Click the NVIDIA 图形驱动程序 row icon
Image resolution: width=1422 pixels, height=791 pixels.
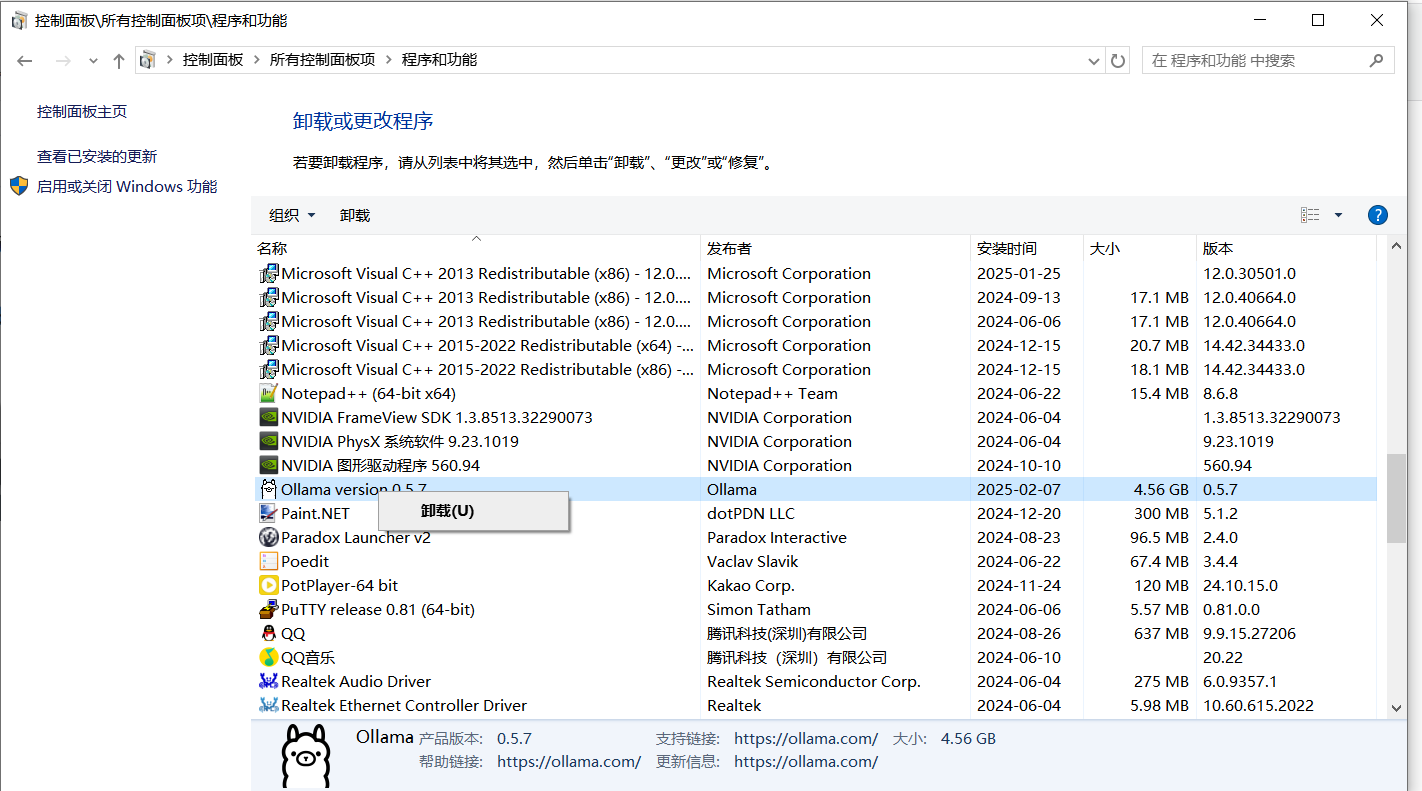[268, 466]
